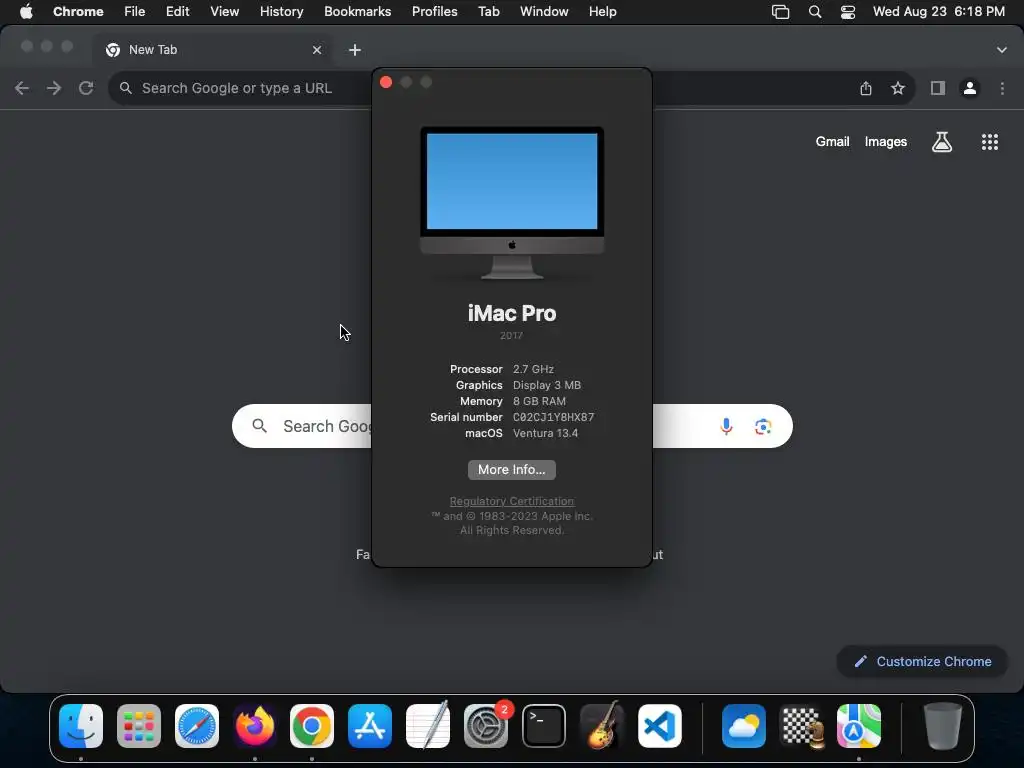Open the Window menu
1024x768 pixels.
pyautogui.click(x=544, y=12)
